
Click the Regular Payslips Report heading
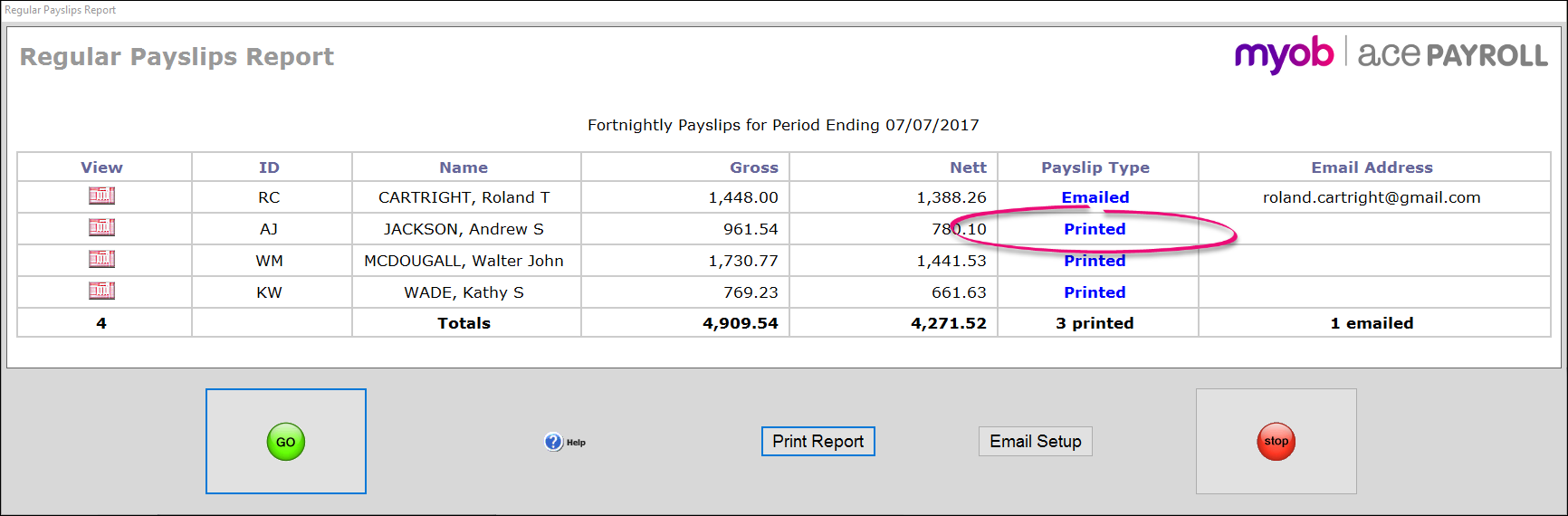[x=177, y=56]
